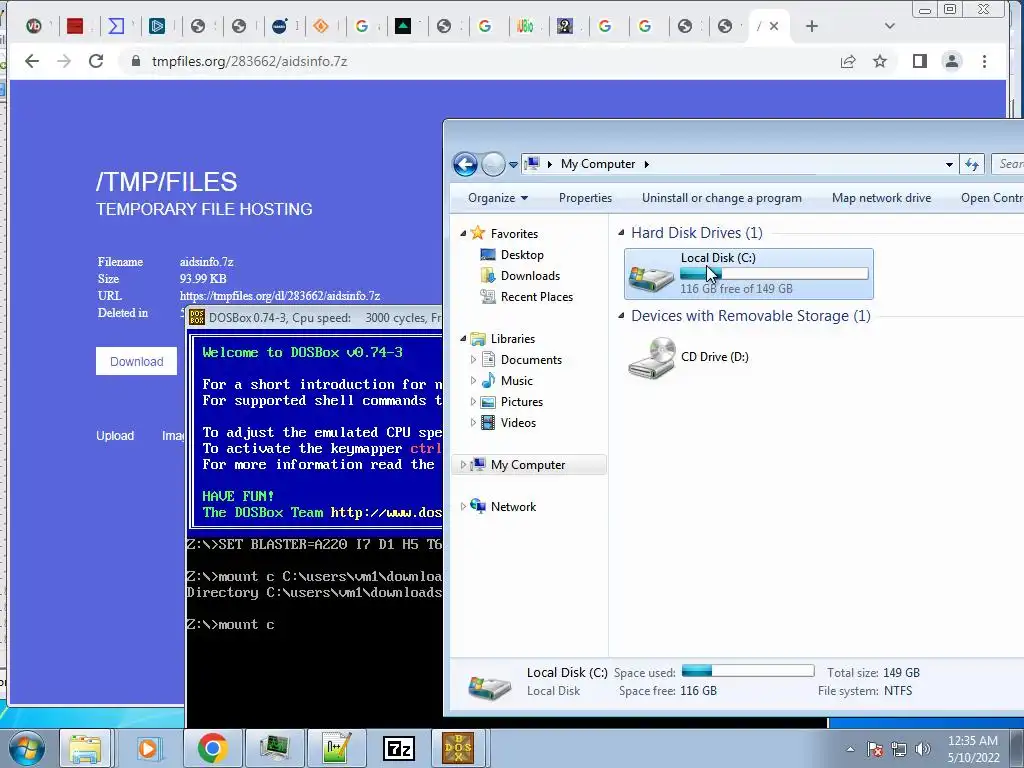Click the Upload link on tmpfiles page
The width and height of the screenshot is (1024, 768).
coord(115,436)
